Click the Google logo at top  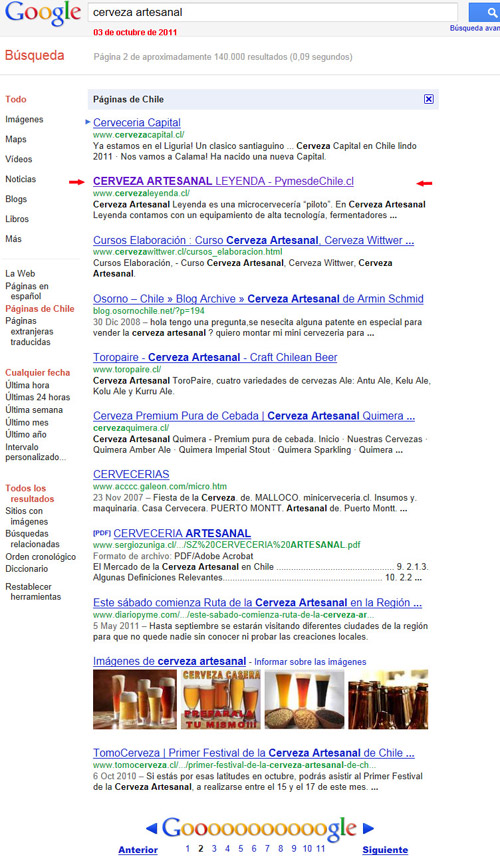43,13
